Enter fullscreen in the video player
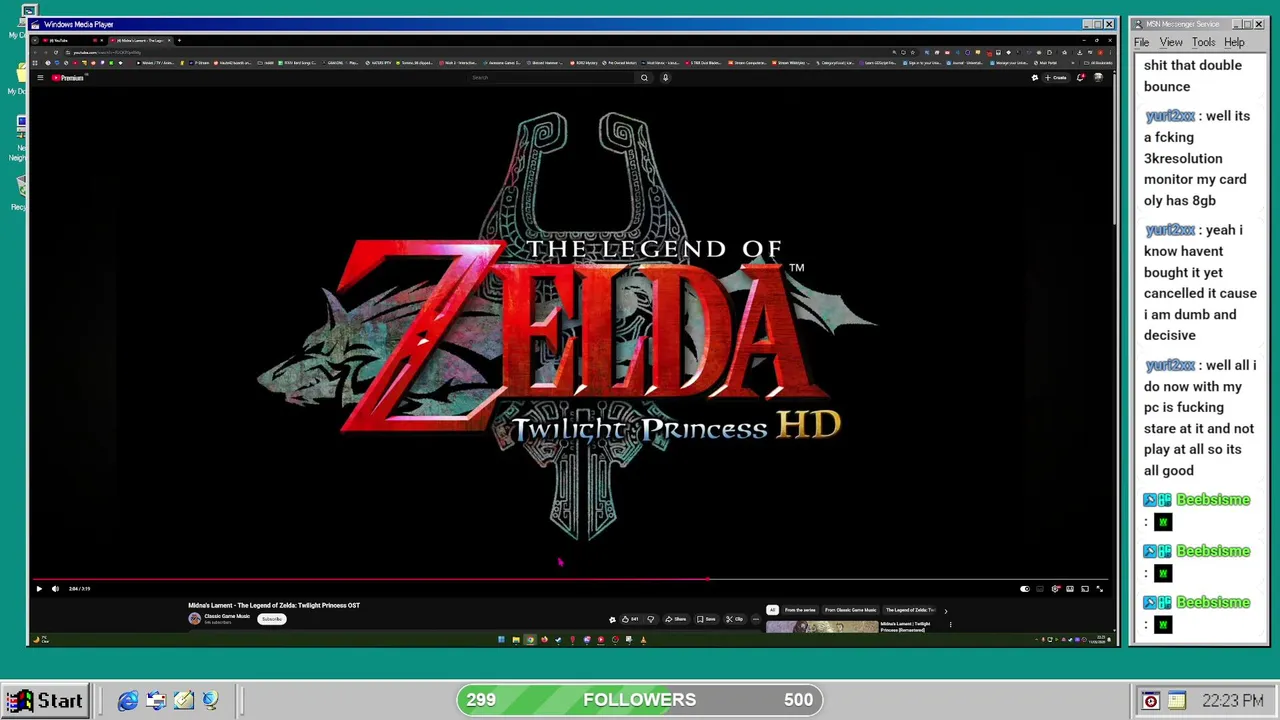The image size is (1280, 720). pos(1100,589)
